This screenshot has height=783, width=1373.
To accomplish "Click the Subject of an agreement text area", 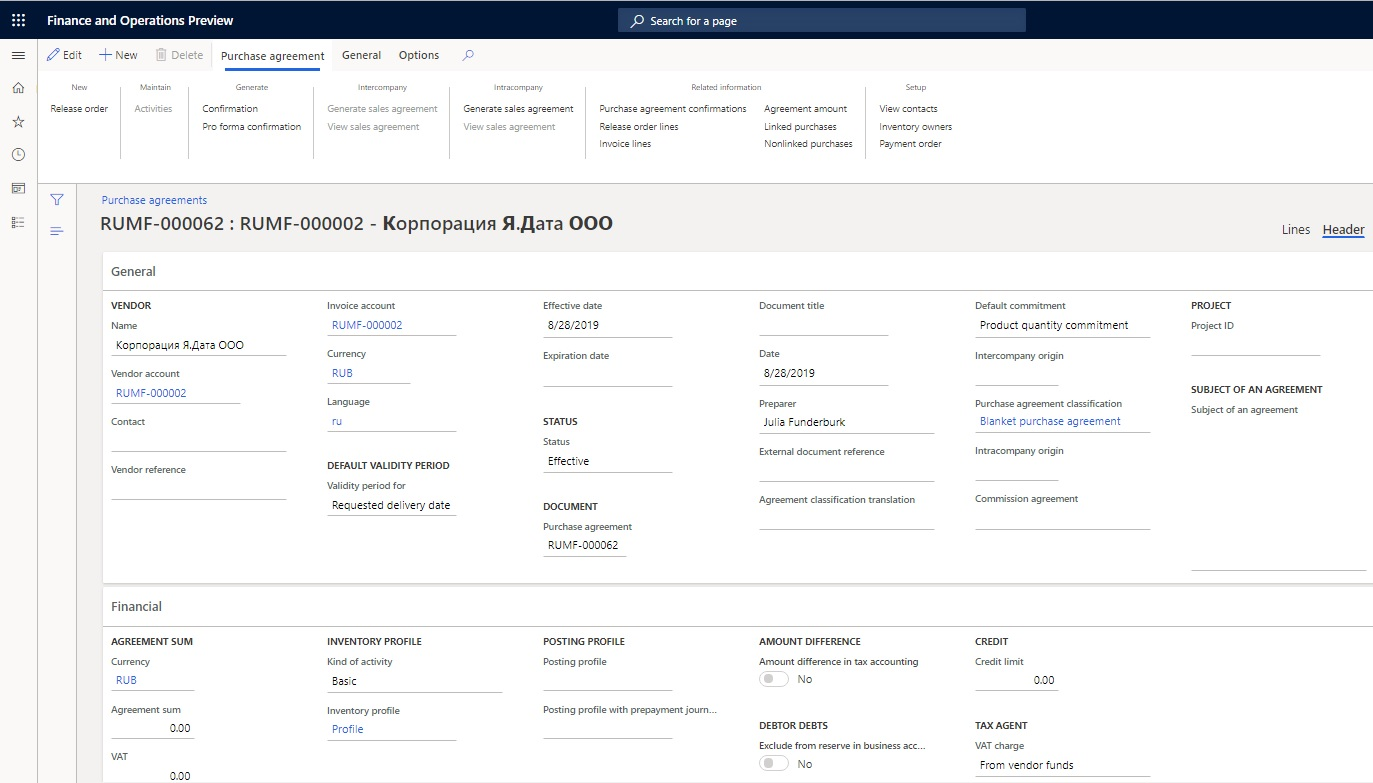I will click(1278, 494).
